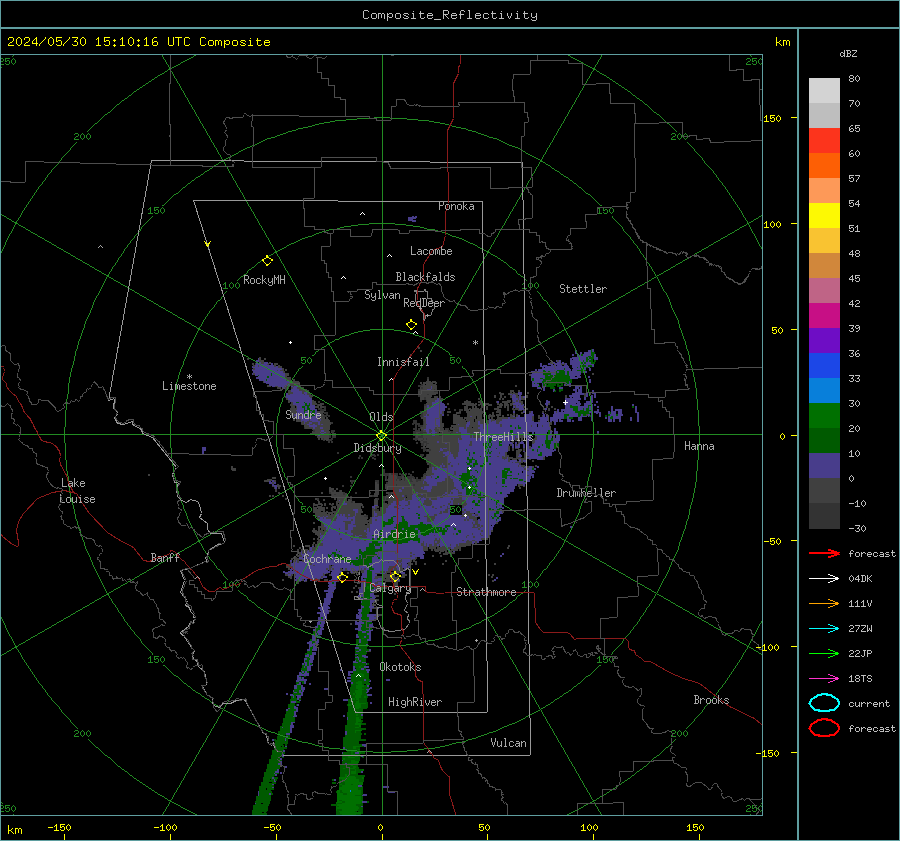
Task: Click the 2024/05/30 15:10:16 UTC timestamp
Action: (138, 41)
